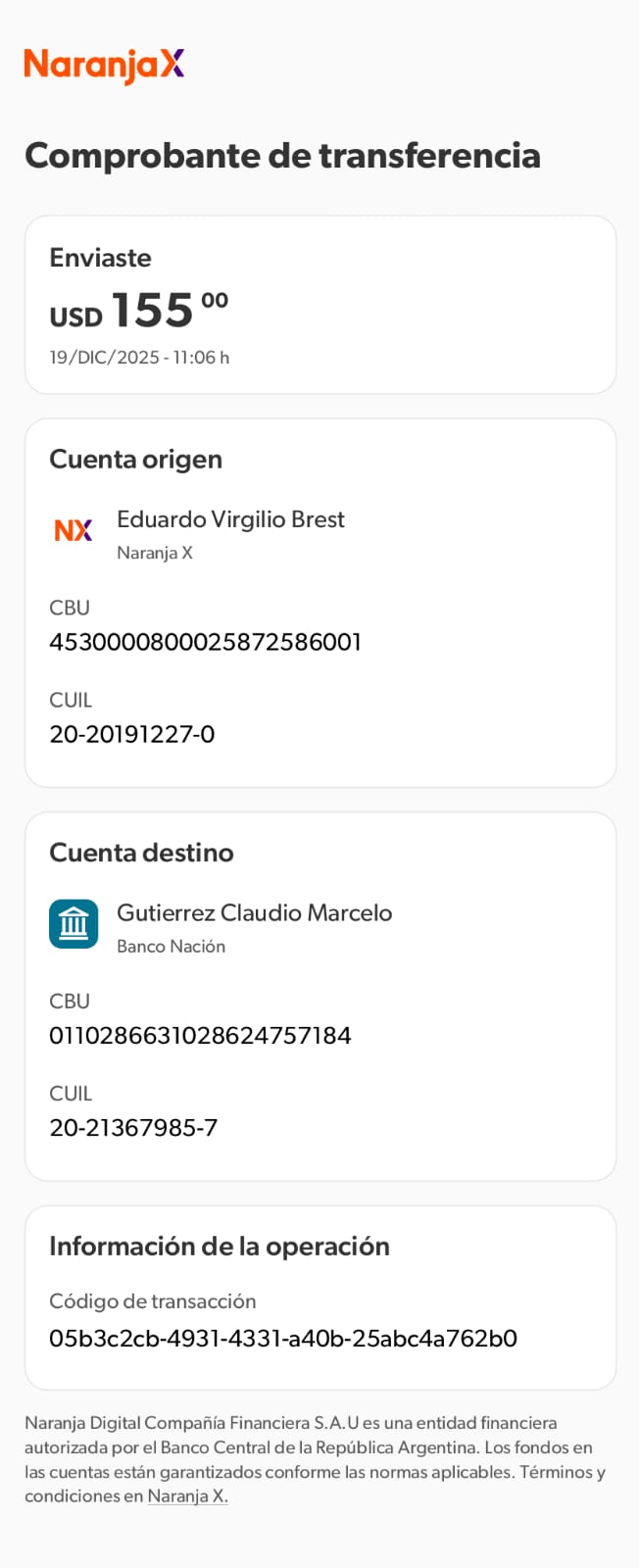This screenshot has width=639, height=1568.
Task: Click the NaranjaX logo at top
Action: [104, 65]
